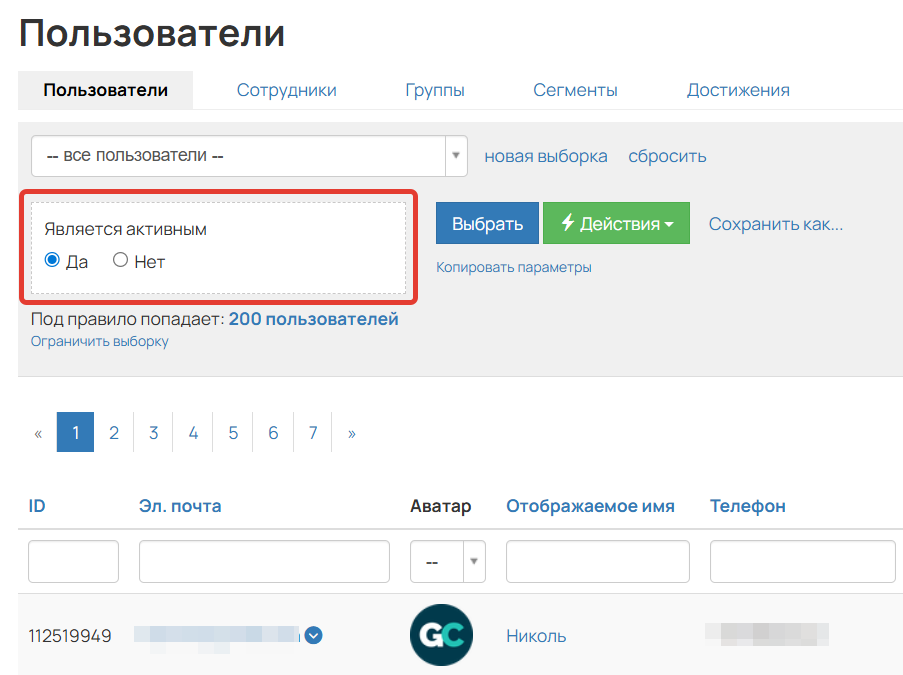The height and width of the screenshot is (675, 903).
Task: Open сбросить to reset the selection
Action: [667, 156]
